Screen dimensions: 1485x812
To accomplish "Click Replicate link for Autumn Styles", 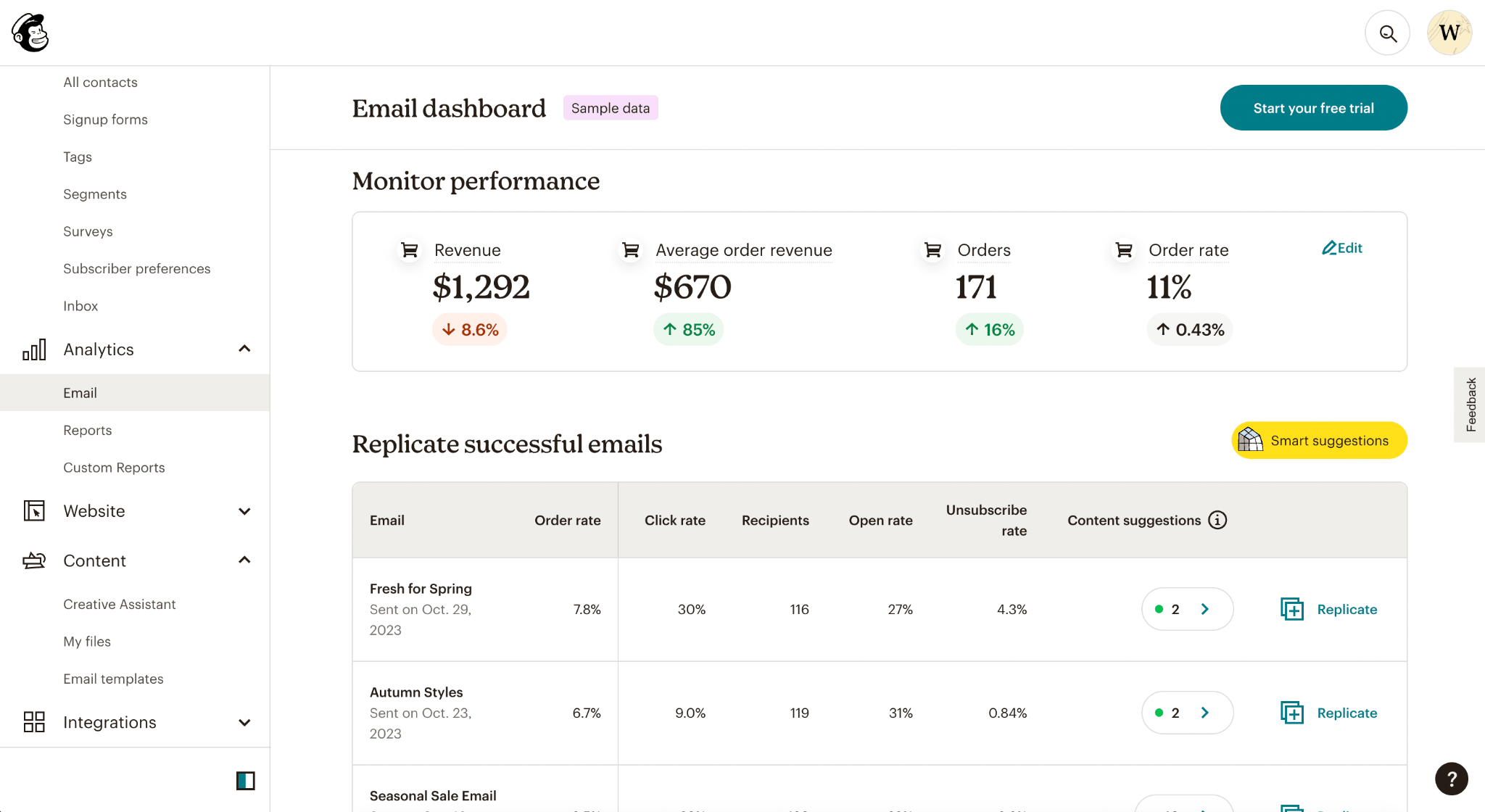I will click(x=1347, y=713).
